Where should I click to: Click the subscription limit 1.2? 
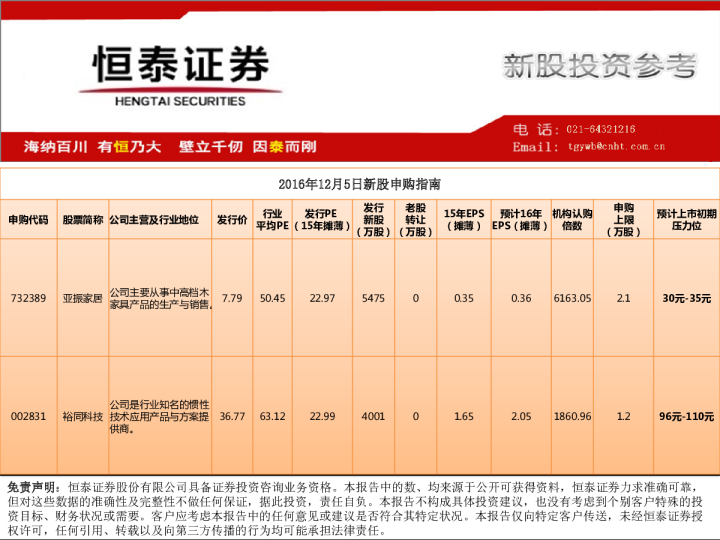pyautogui.click(x=624, y=416)
